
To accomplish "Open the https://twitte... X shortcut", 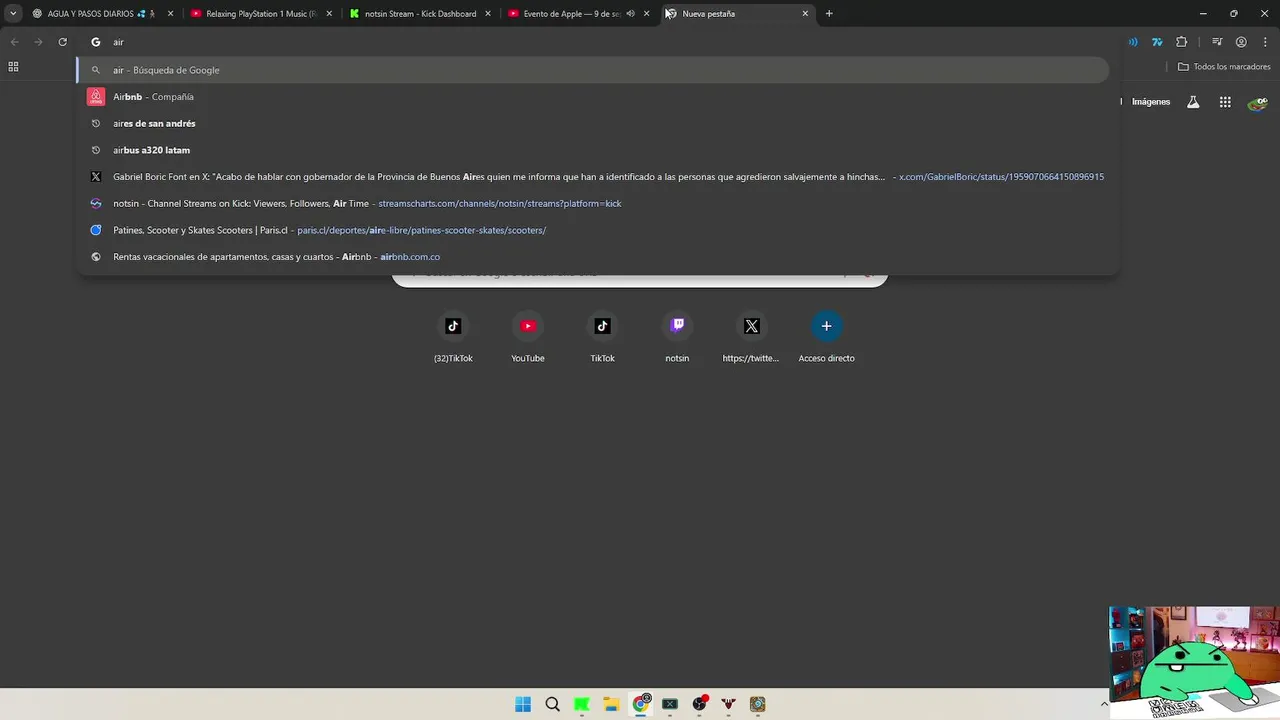I will (x=751, y=337).
